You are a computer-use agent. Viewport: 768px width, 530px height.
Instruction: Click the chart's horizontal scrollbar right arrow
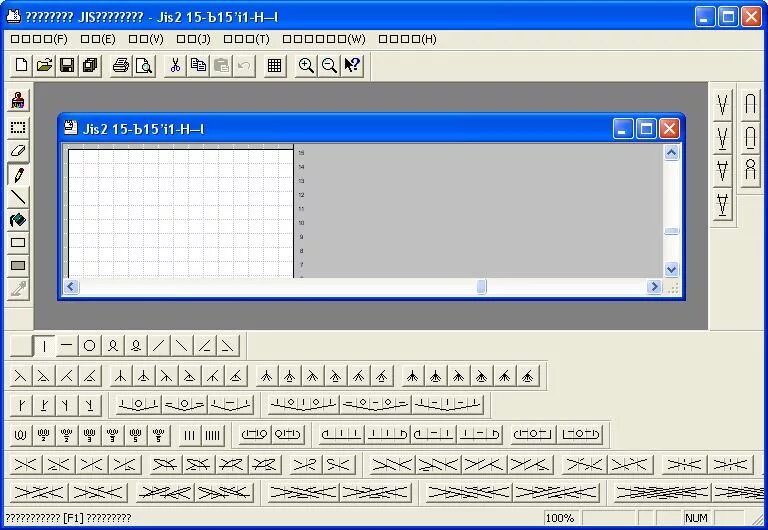coord(654,287)
